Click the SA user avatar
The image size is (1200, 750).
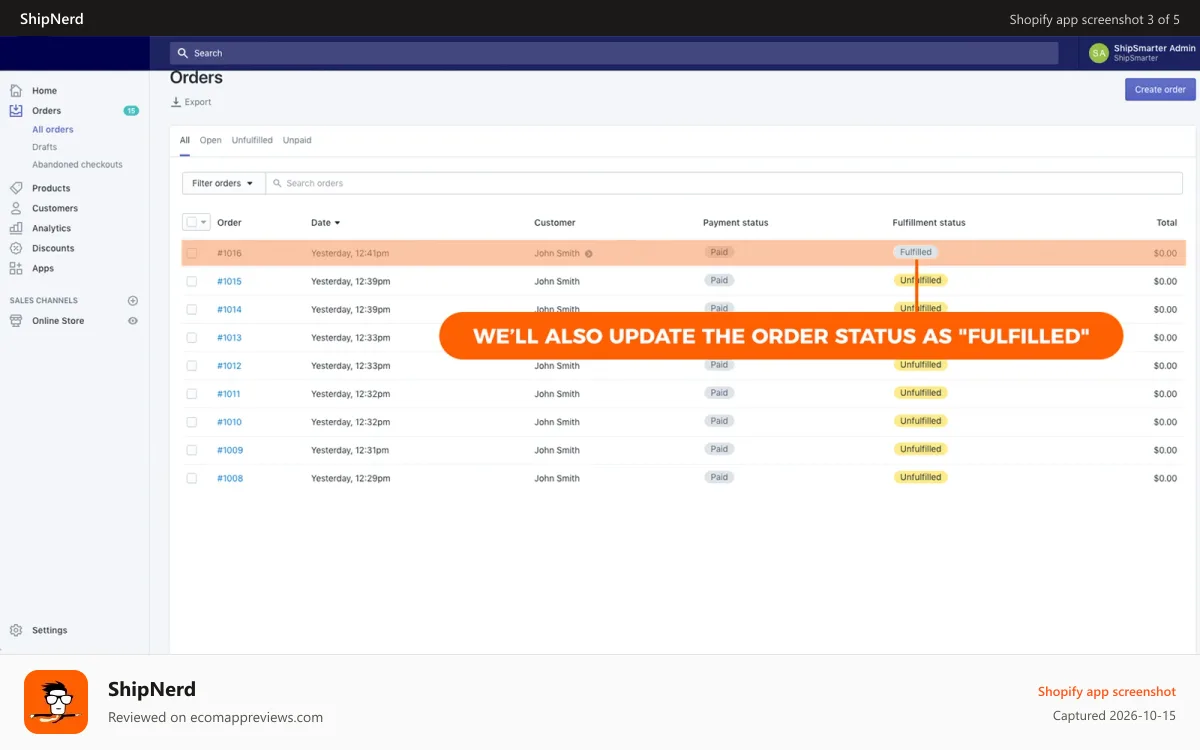click(1099, 53)
